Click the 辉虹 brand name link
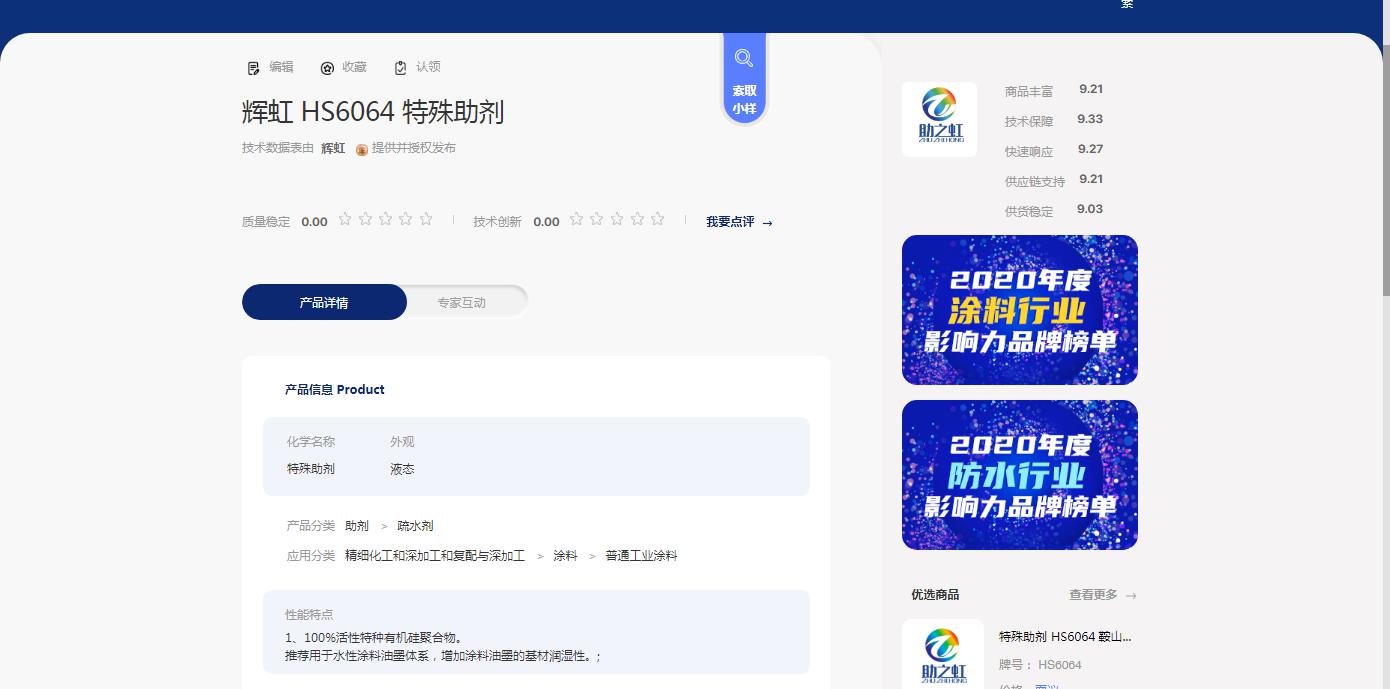Viewport: 1390px width, 689px height. [333, 148]
